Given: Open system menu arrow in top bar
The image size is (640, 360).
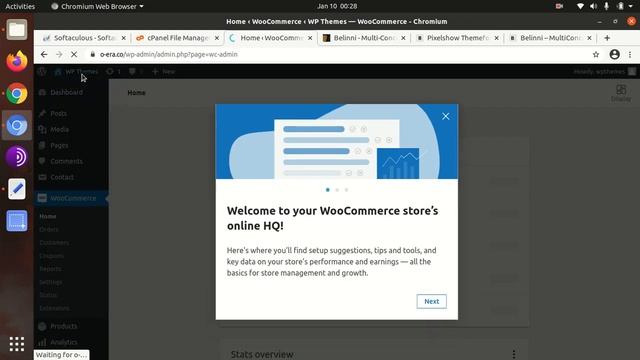Looking at the screenshot, I should (x=631, y=6).
